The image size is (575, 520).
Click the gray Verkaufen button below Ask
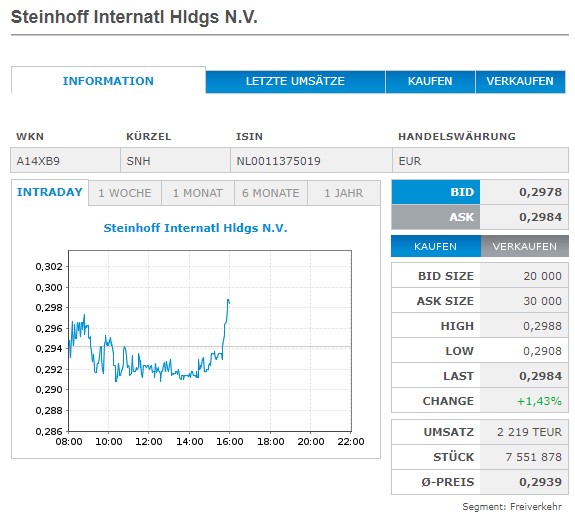[524, 246]
